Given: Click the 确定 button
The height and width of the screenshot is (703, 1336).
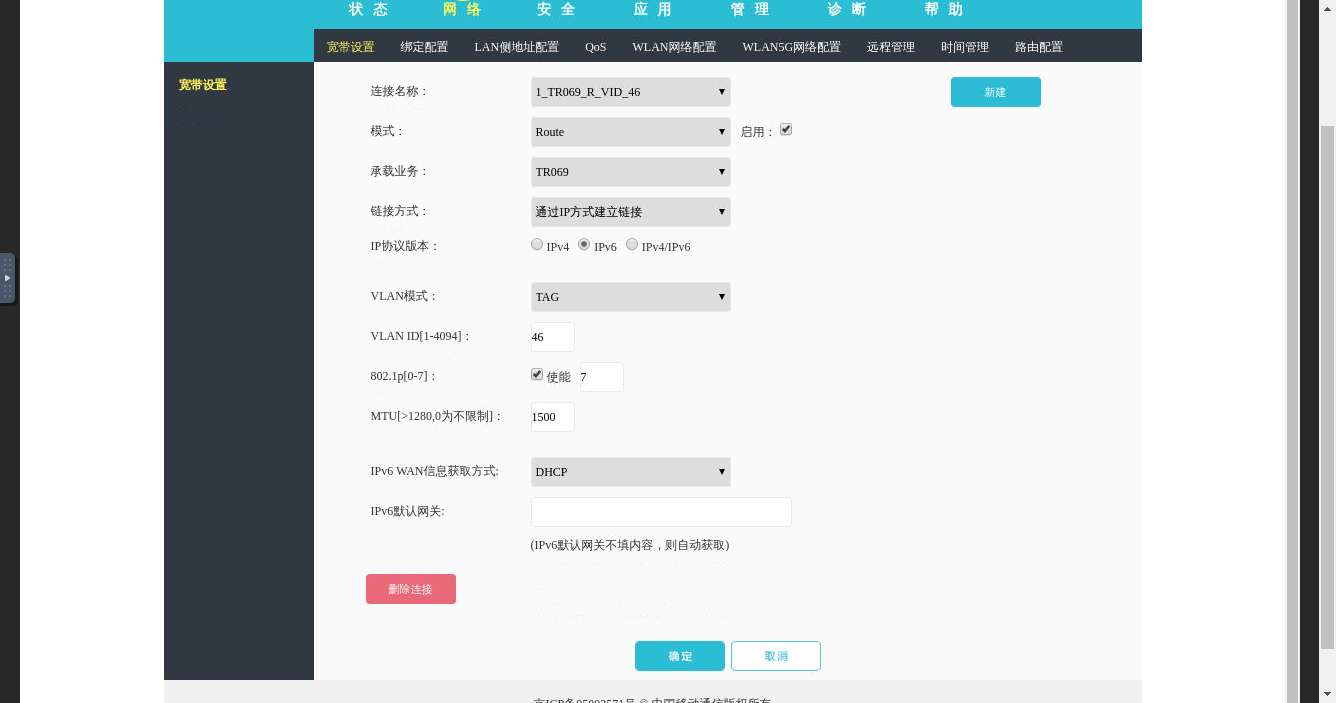Looking at the screenshot, I should tap(680, 656).
